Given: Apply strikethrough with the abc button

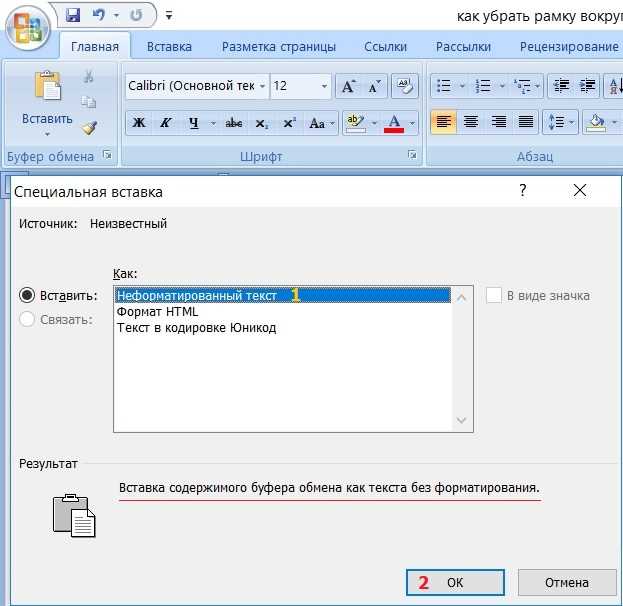Looking at the screenshot, I should [x=234, y=123].
